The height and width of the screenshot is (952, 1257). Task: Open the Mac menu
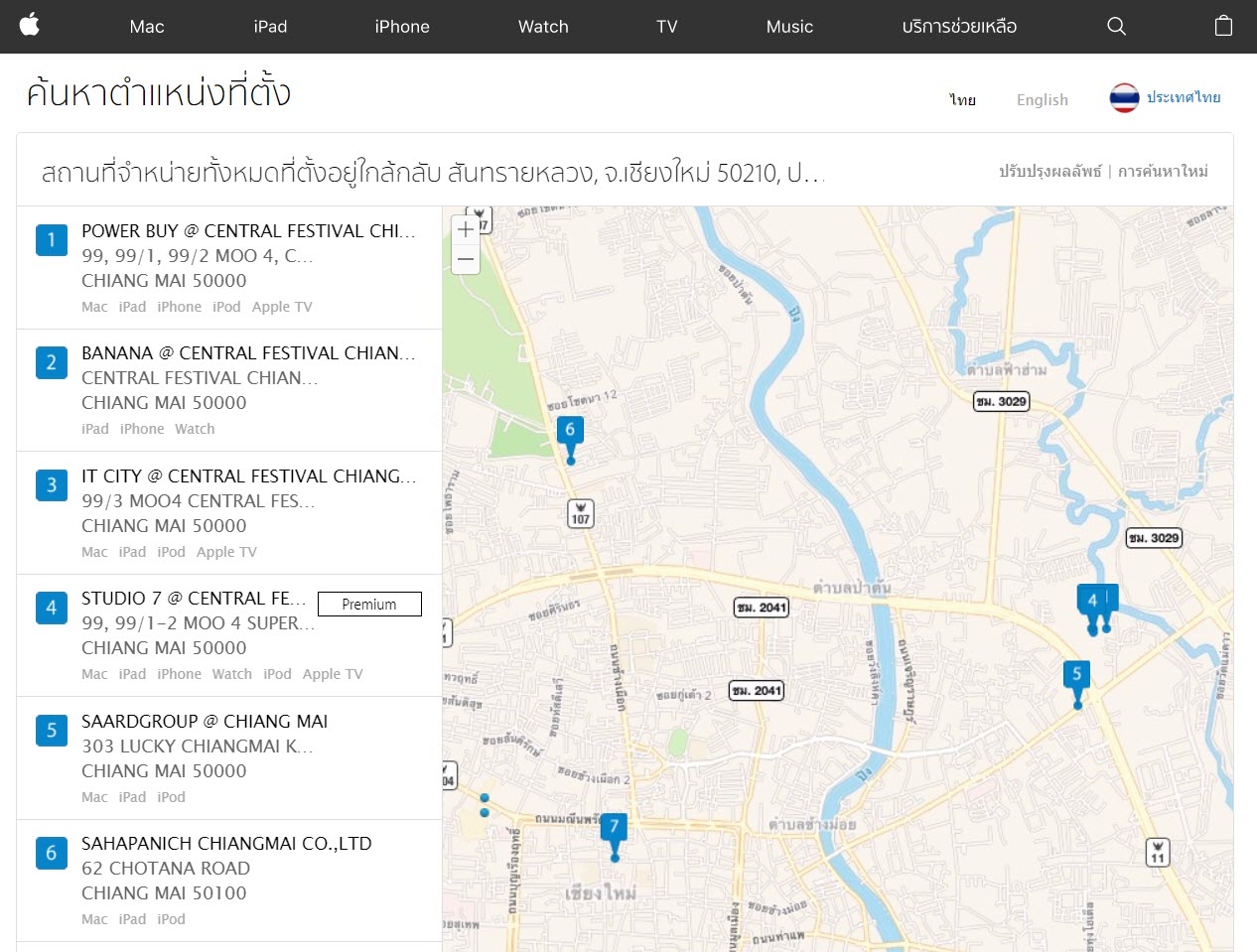tap(147, 27)
